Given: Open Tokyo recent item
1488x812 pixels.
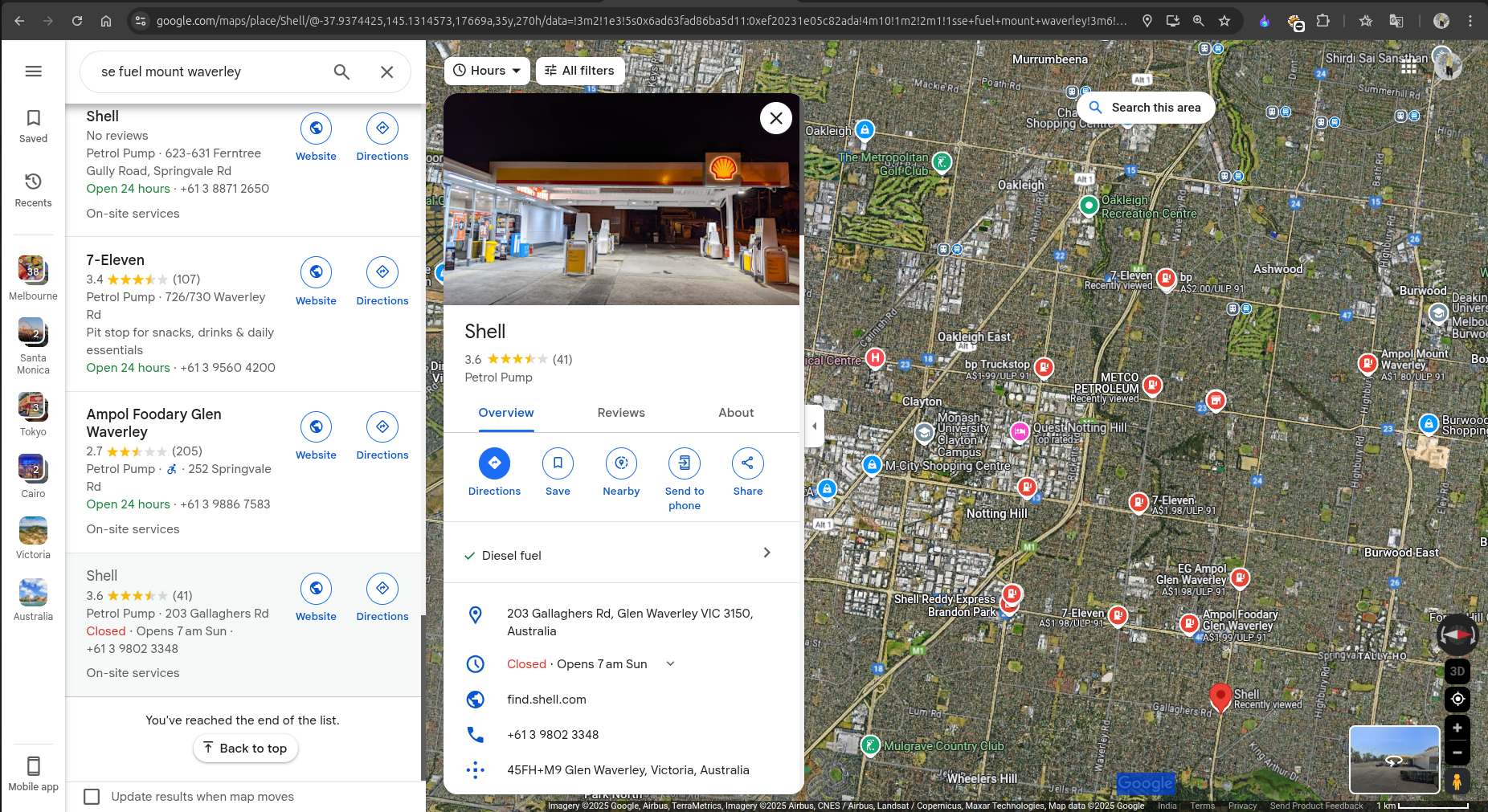Looking at the screenshot, I should 33,414.
